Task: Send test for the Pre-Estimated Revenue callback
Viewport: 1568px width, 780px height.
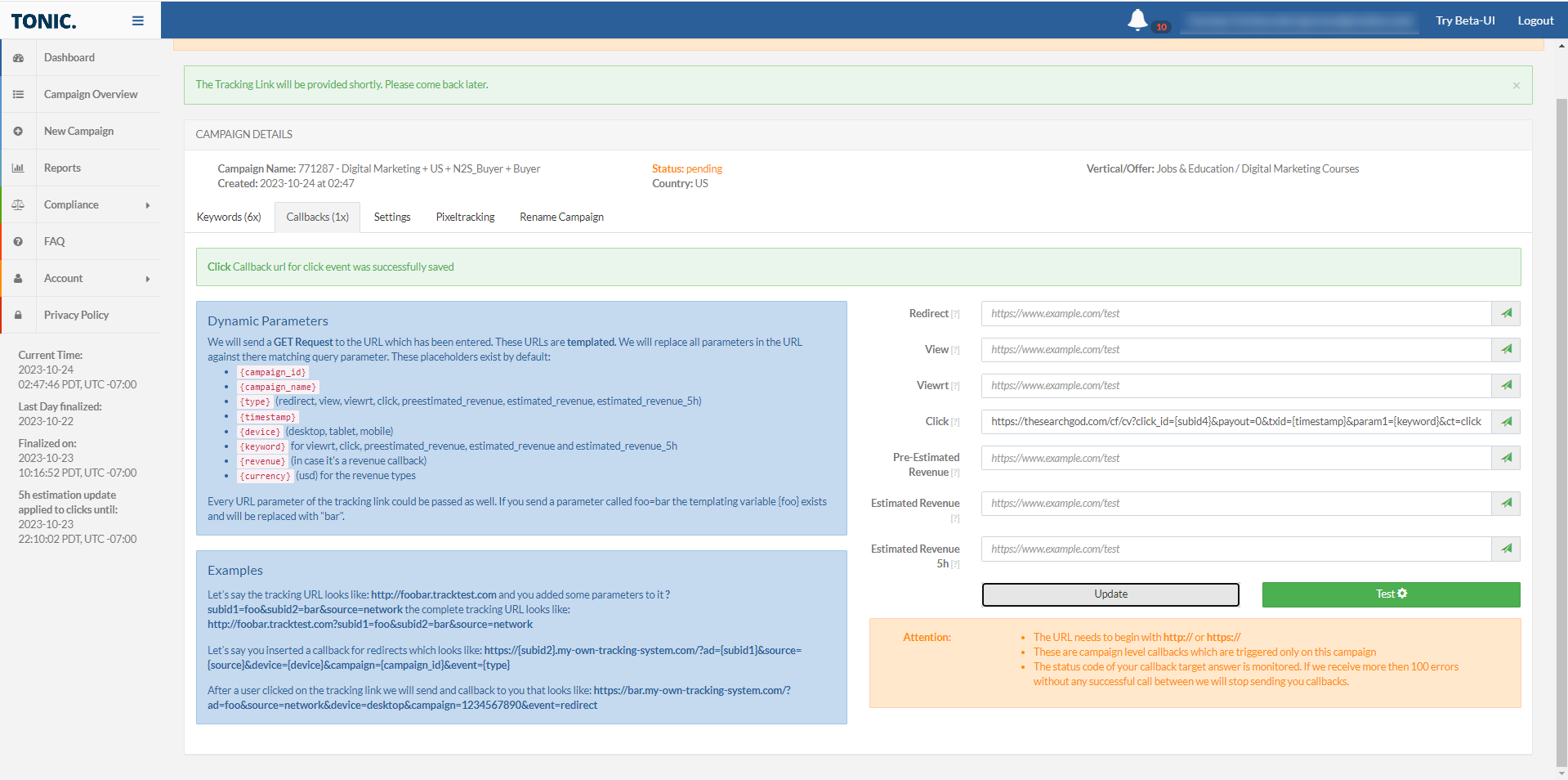Action: pos(1506,458)
